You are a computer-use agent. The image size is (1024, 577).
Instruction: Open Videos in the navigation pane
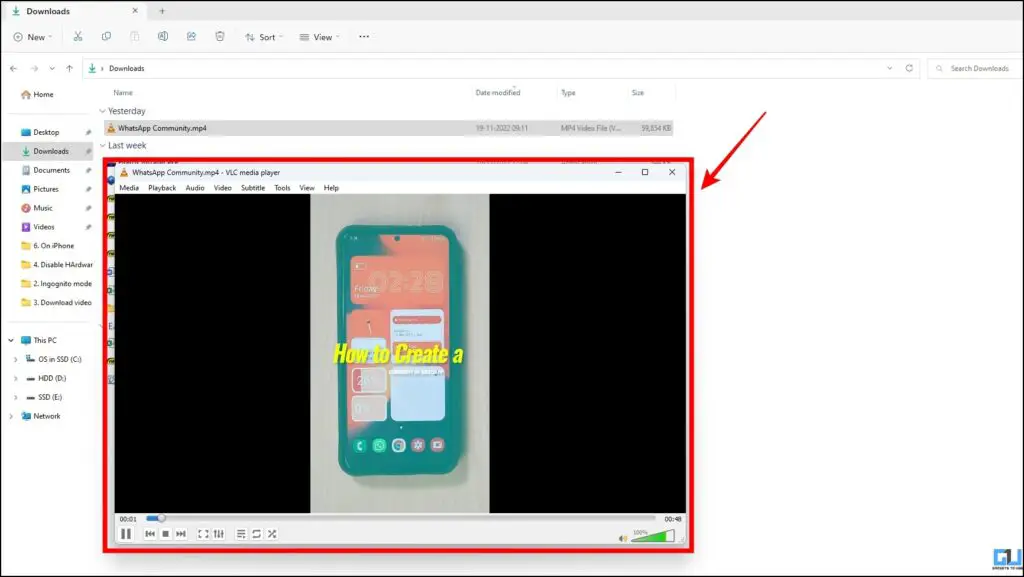tap(38, 227)
